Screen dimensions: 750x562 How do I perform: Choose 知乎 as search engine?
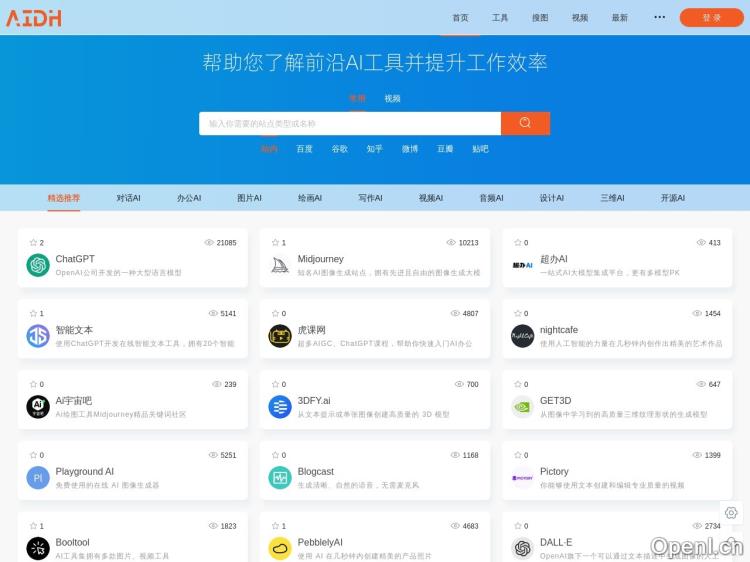[375, 149]
